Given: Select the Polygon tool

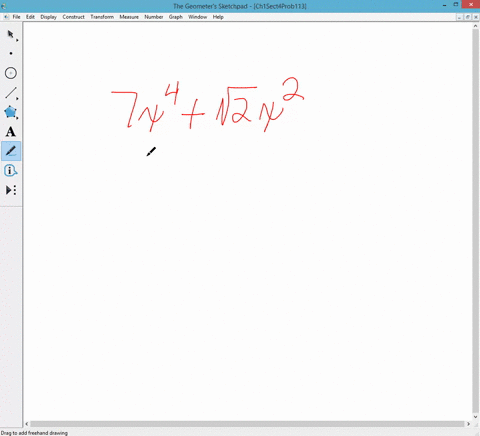Looking at the screenshot, I should tap(11, 112).
